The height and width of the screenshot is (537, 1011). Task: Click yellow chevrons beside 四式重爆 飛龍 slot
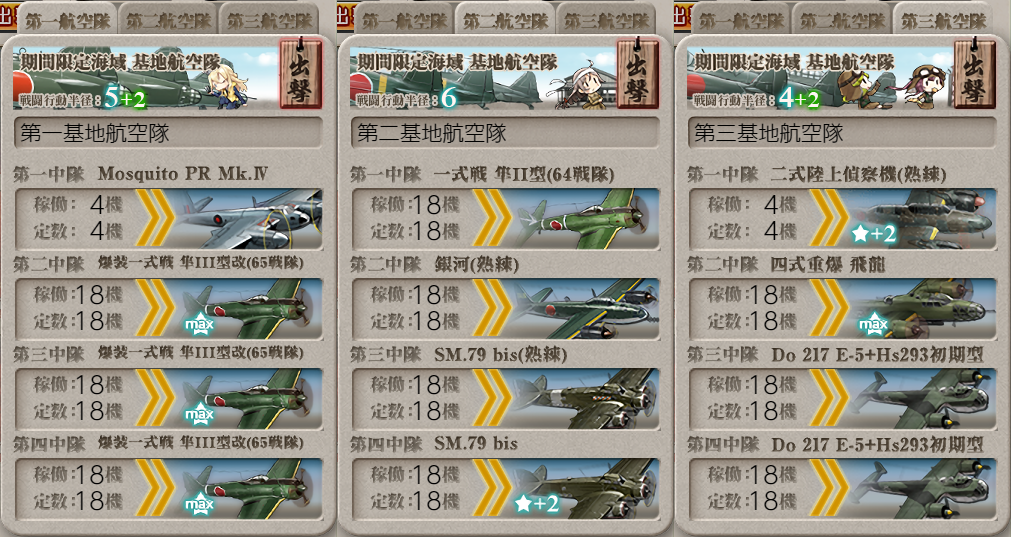(830, 309)
